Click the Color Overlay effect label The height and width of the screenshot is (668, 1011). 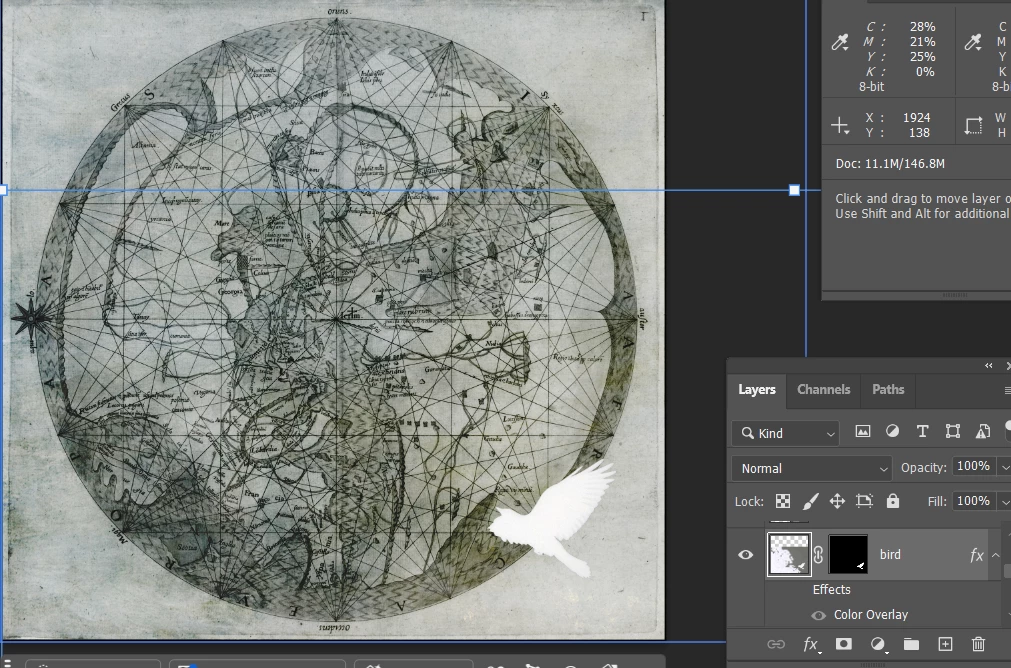tap(870, 614)
